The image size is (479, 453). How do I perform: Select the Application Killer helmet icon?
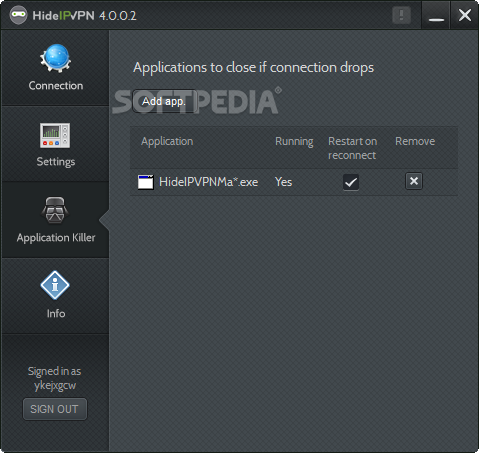click(x=55, y=210)
